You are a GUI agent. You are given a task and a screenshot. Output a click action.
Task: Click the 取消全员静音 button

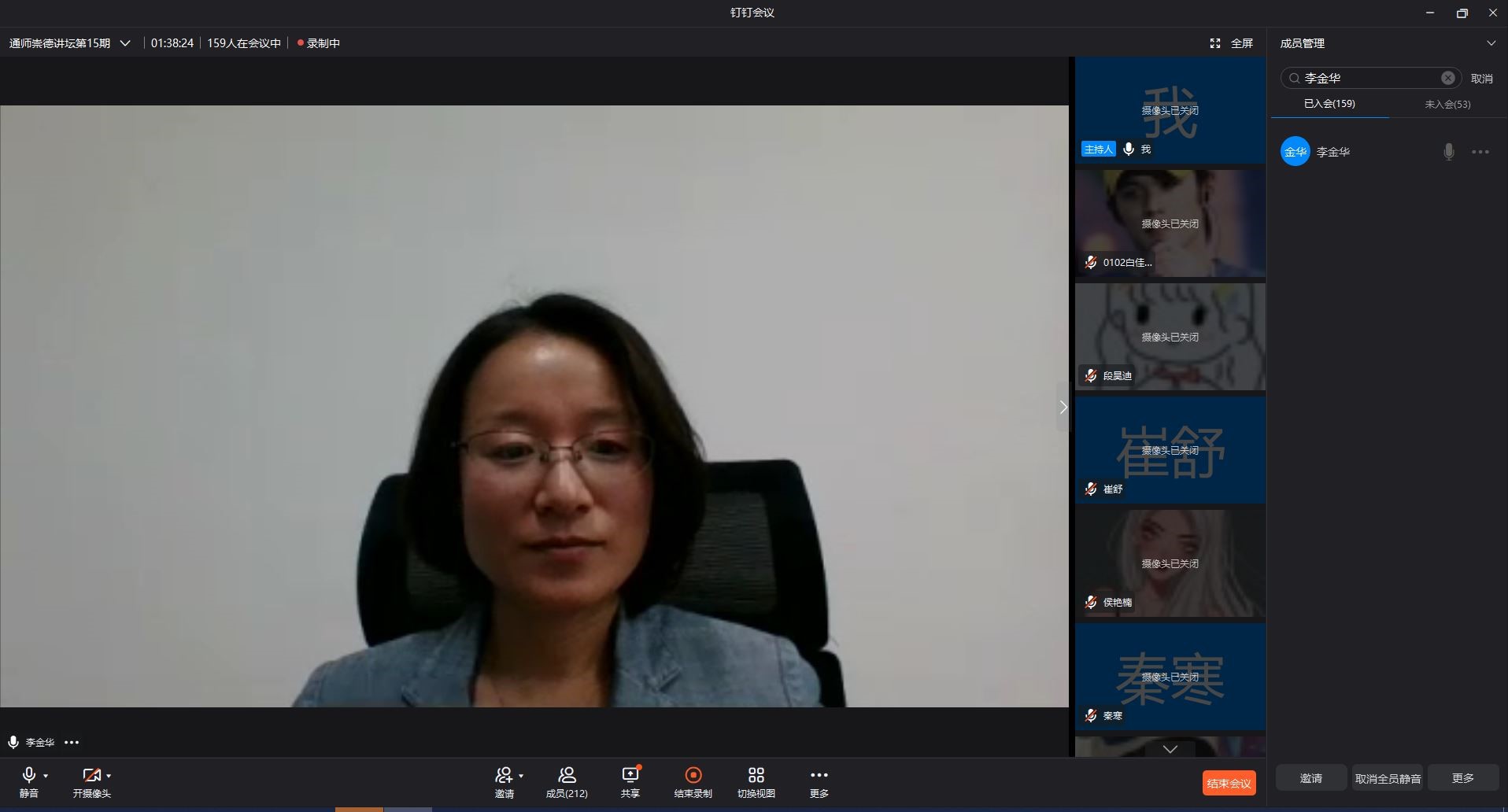pyautogui.click(x=1388, y=778)
